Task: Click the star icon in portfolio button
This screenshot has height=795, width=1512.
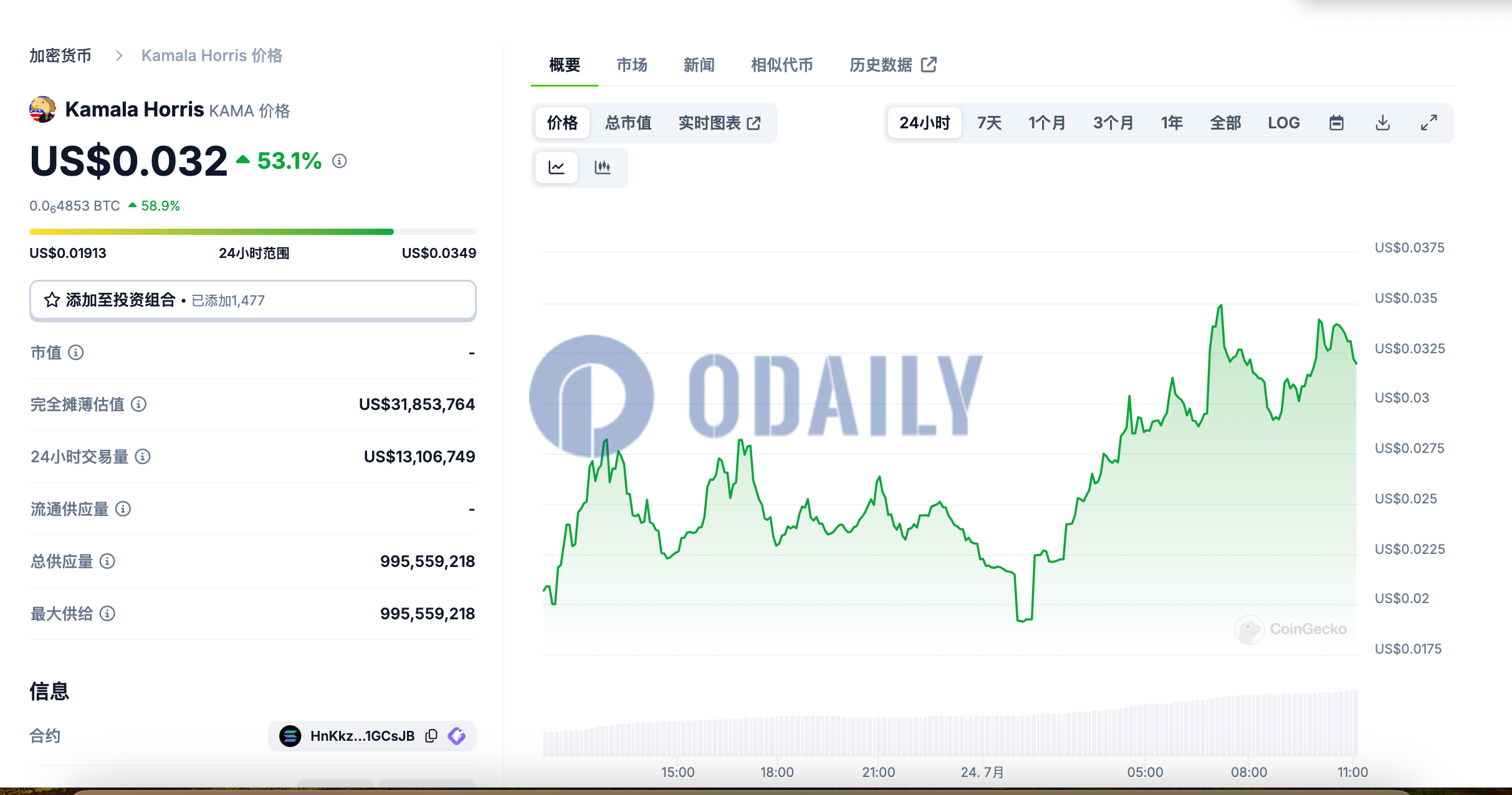Action: 52,300
